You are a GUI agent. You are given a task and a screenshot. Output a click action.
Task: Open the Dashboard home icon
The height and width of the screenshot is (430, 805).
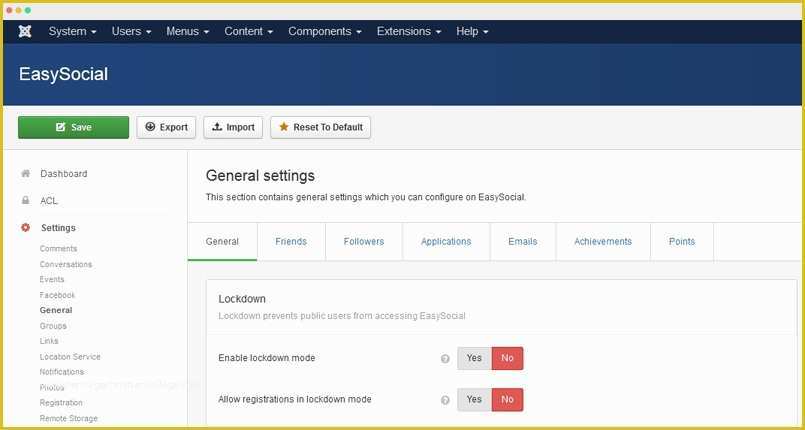[x=25, y=173]
